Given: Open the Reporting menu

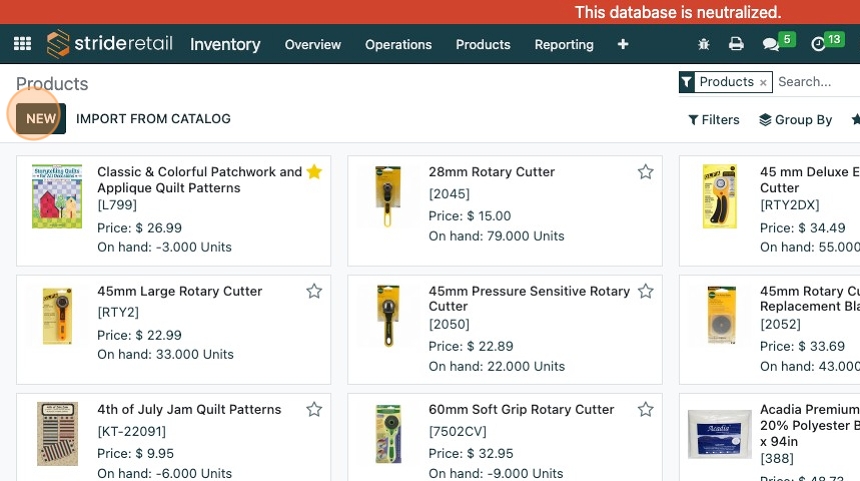Looking at the screenshot, I should point(564,44).
